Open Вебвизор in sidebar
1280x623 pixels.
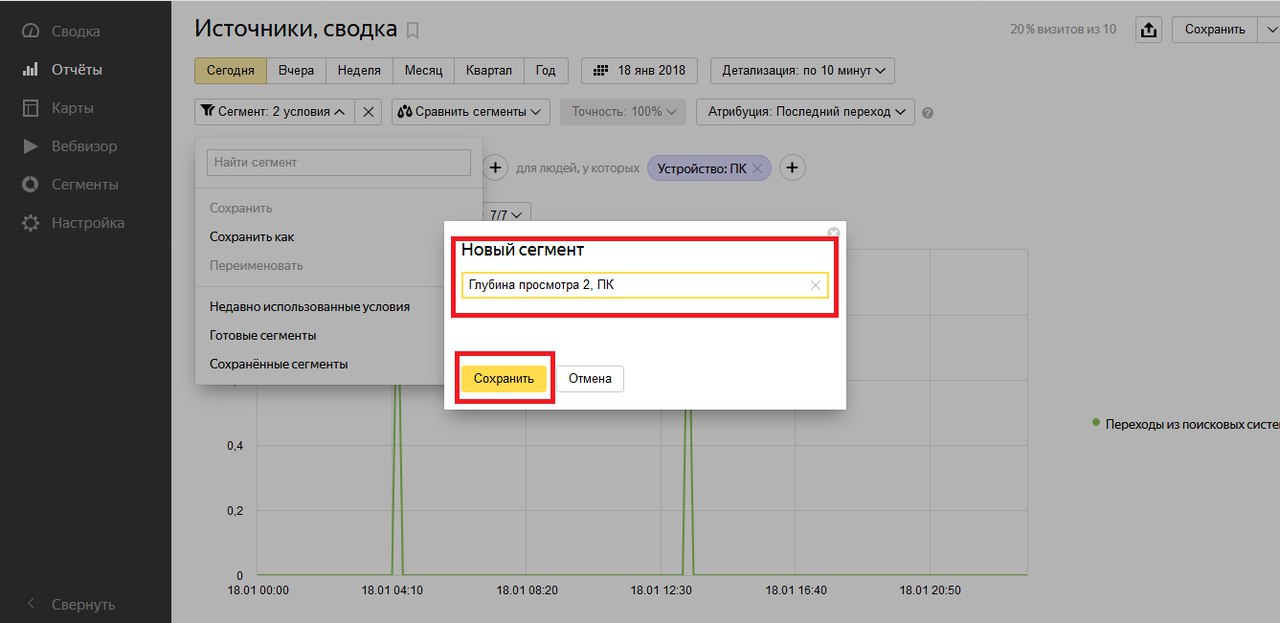tap(84, 146)
